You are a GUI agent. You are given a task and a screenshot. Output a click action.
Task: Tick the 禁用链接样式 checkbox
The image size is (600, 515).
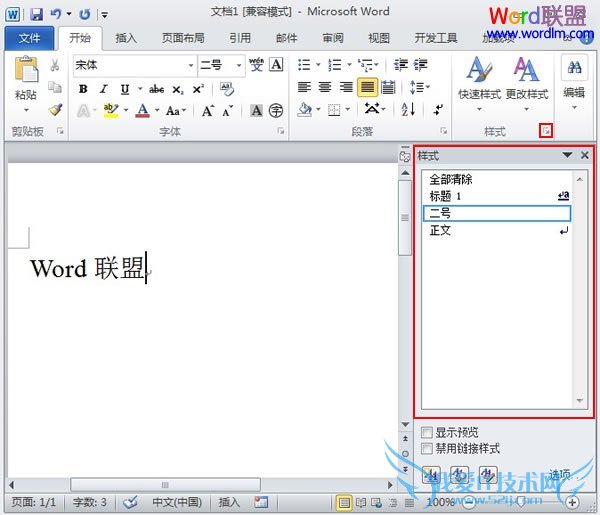click(x=428, y=449)
